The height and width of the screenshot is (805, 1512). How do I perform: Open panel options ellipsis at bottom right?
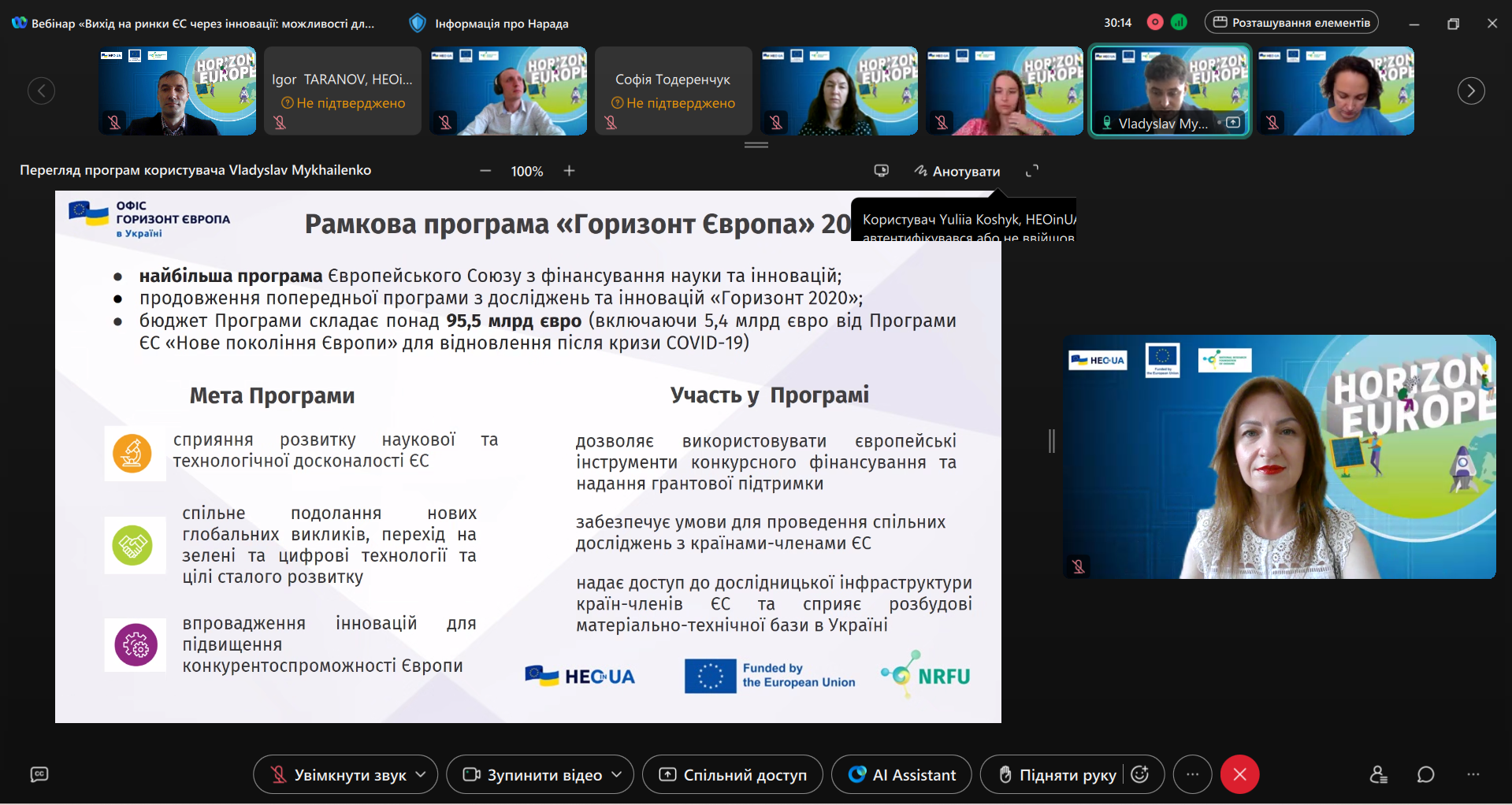[x=1473, y=775]
